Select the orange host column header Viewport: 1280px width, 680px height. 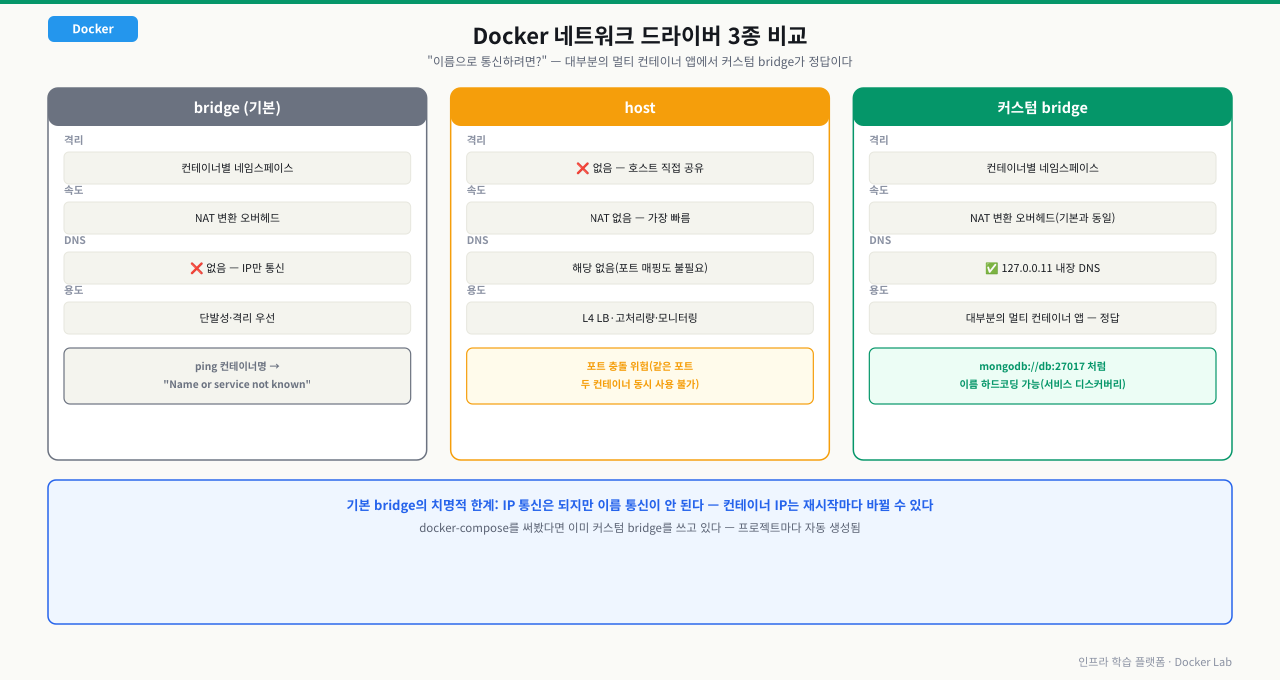(x=640, y=107)
